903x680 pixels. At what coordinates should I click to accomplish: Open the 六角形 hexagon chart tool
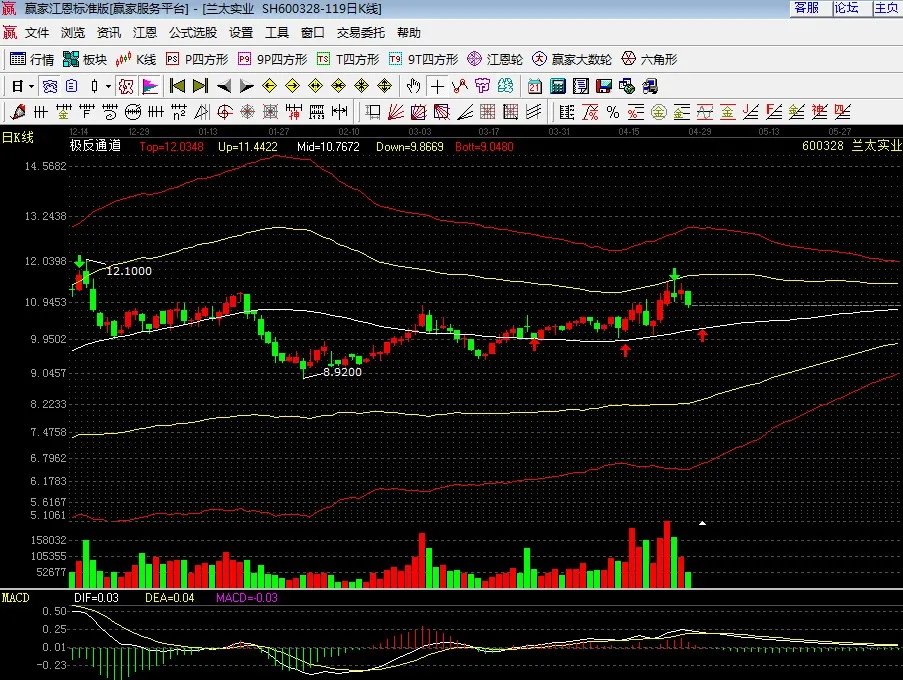pyautogui.click(x=649, y=59)
